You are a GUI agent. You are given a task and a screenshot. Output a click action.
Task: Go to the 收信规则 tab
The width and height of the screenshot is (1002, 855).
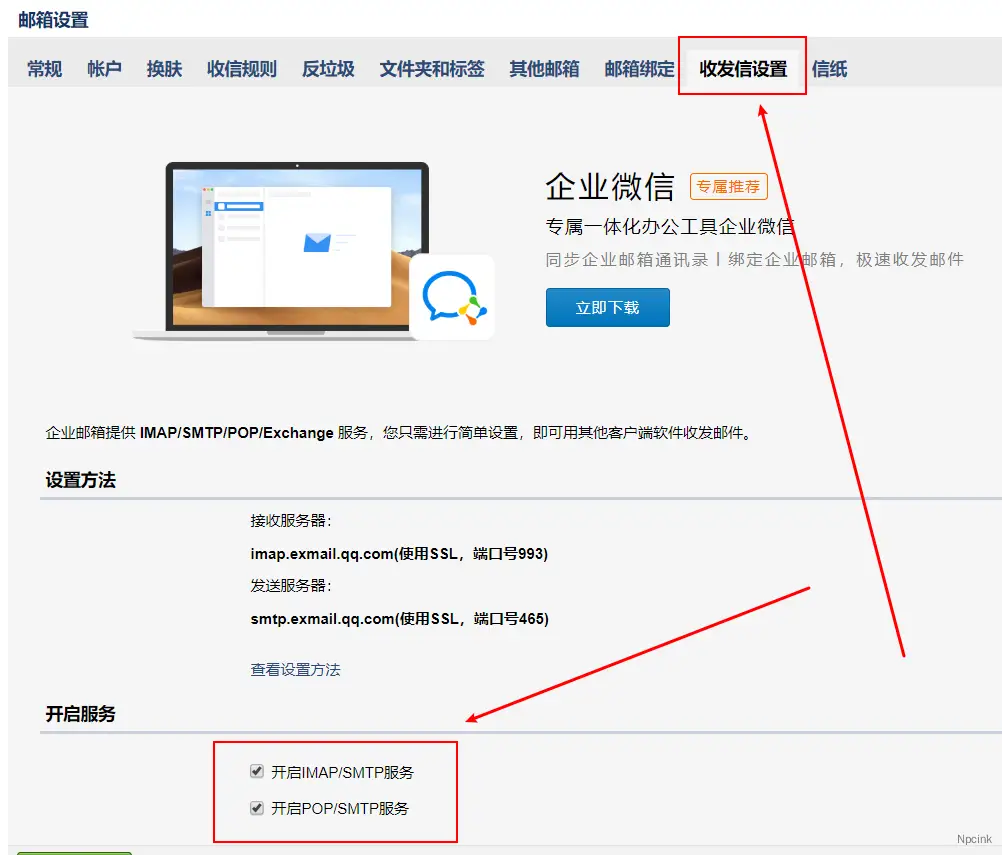coord(242,68)
